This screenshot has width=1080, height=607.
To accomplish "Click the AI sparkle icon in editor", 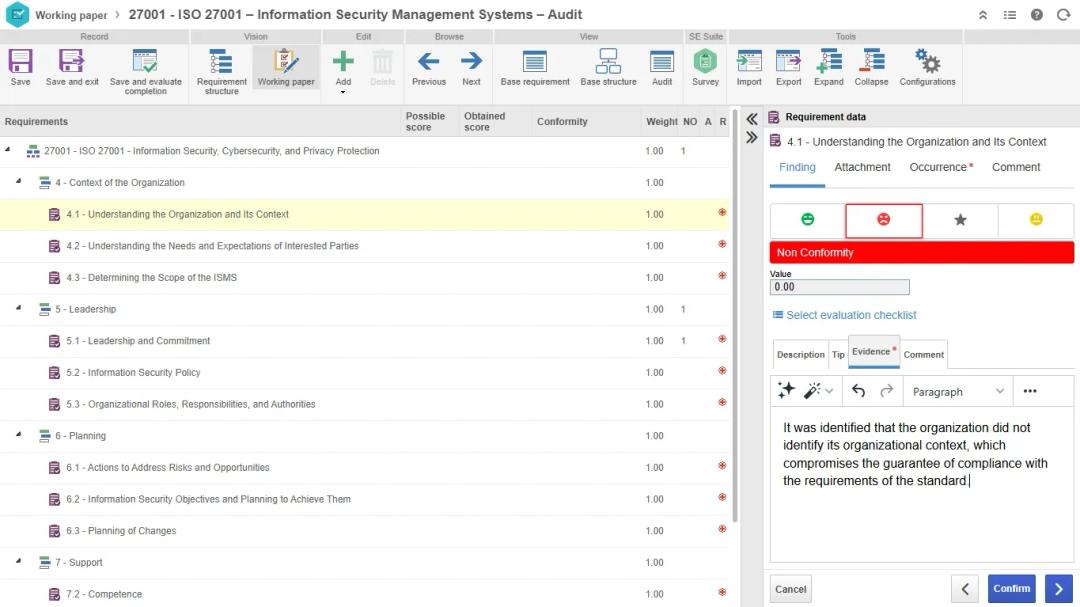I will [786, 391].
